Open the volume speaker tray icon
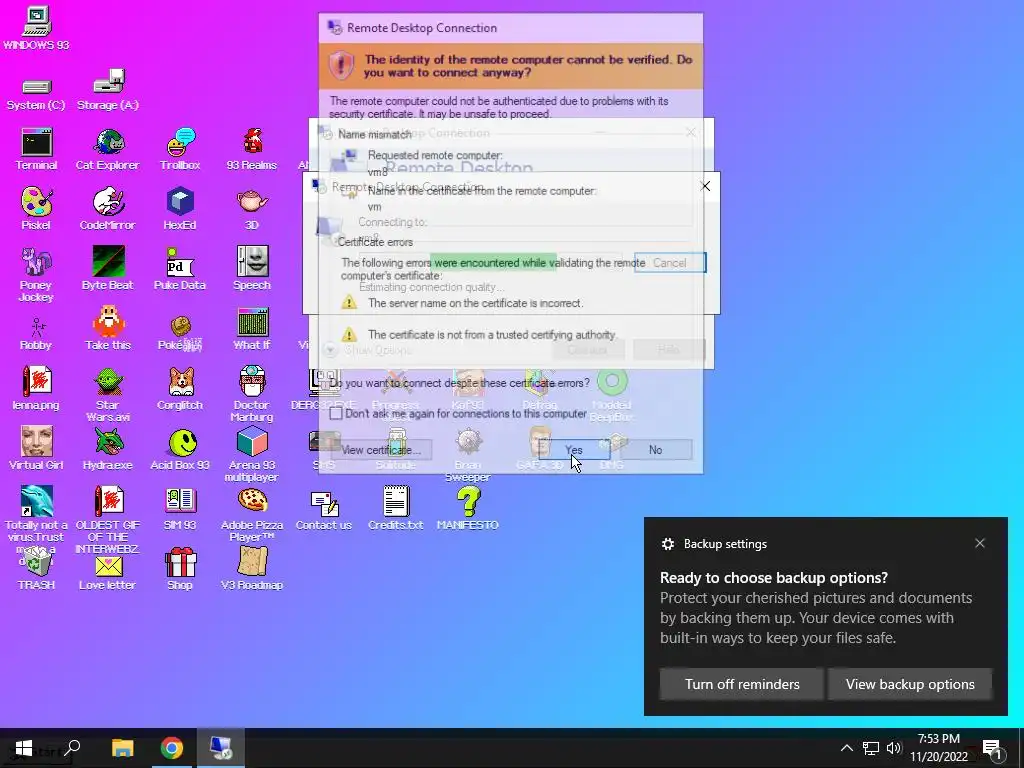Screen dimensions: 1024x768 click(x=893, y=748)
